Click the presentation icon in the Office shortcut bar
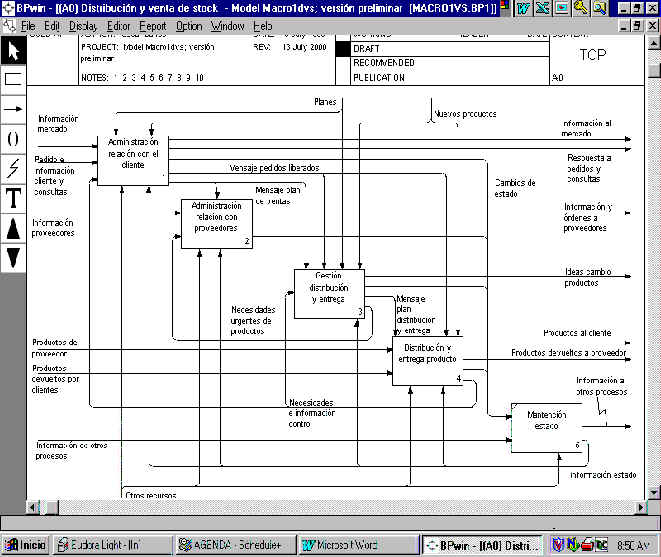661x557 pixels. tap(562, 8)
